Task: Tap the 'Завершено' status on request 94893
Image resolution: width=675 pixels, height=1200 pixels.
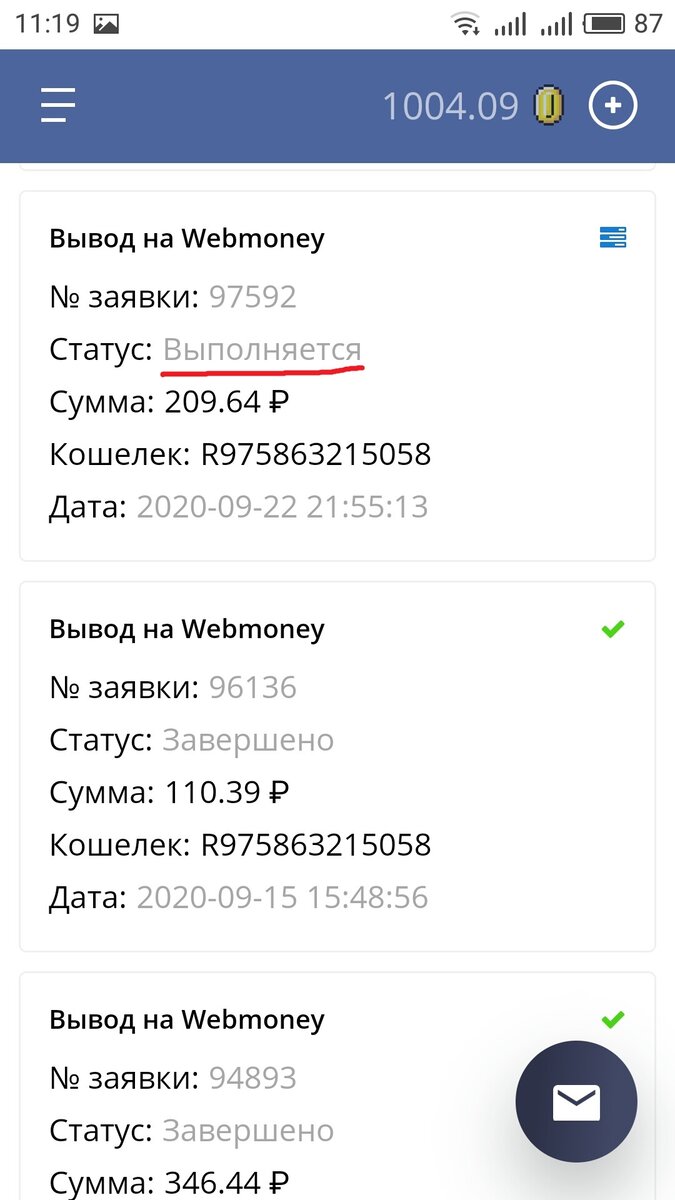Action: coord(248,1131)
